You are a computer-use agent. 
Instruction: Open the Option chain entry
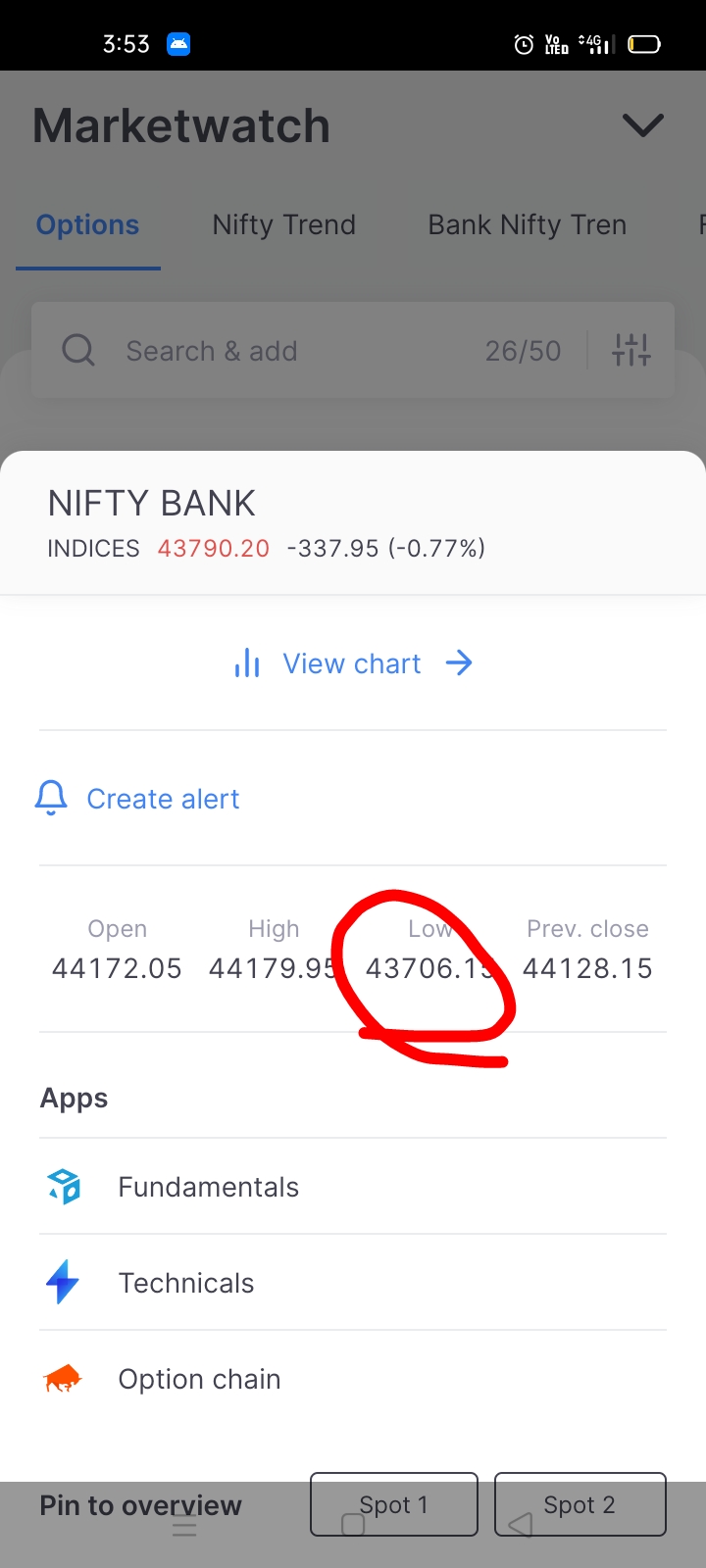[x=200, y=1380]
